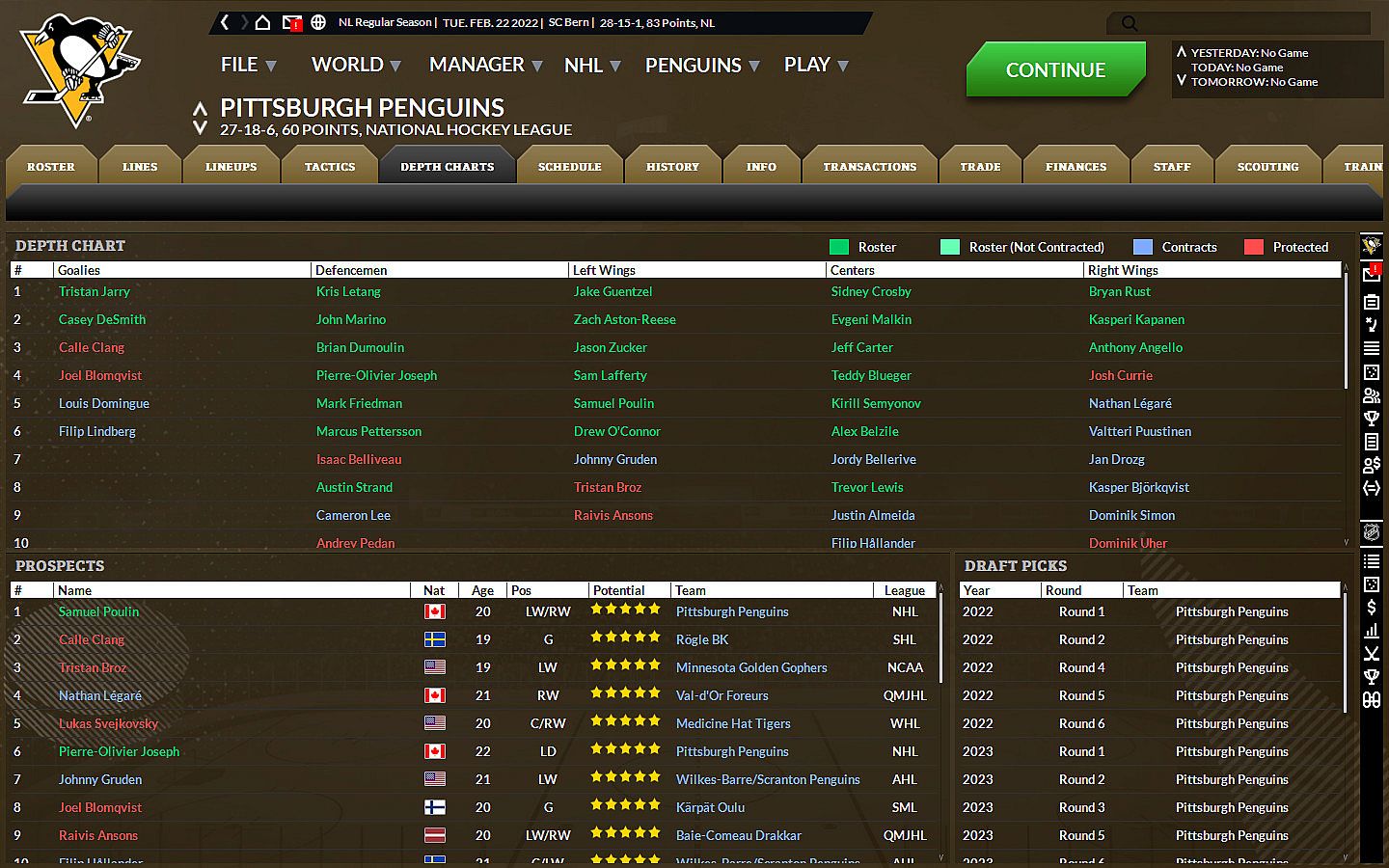
Task: Click the sidebar crossed hockey sticks icon
Action: tap(1372, 653)
